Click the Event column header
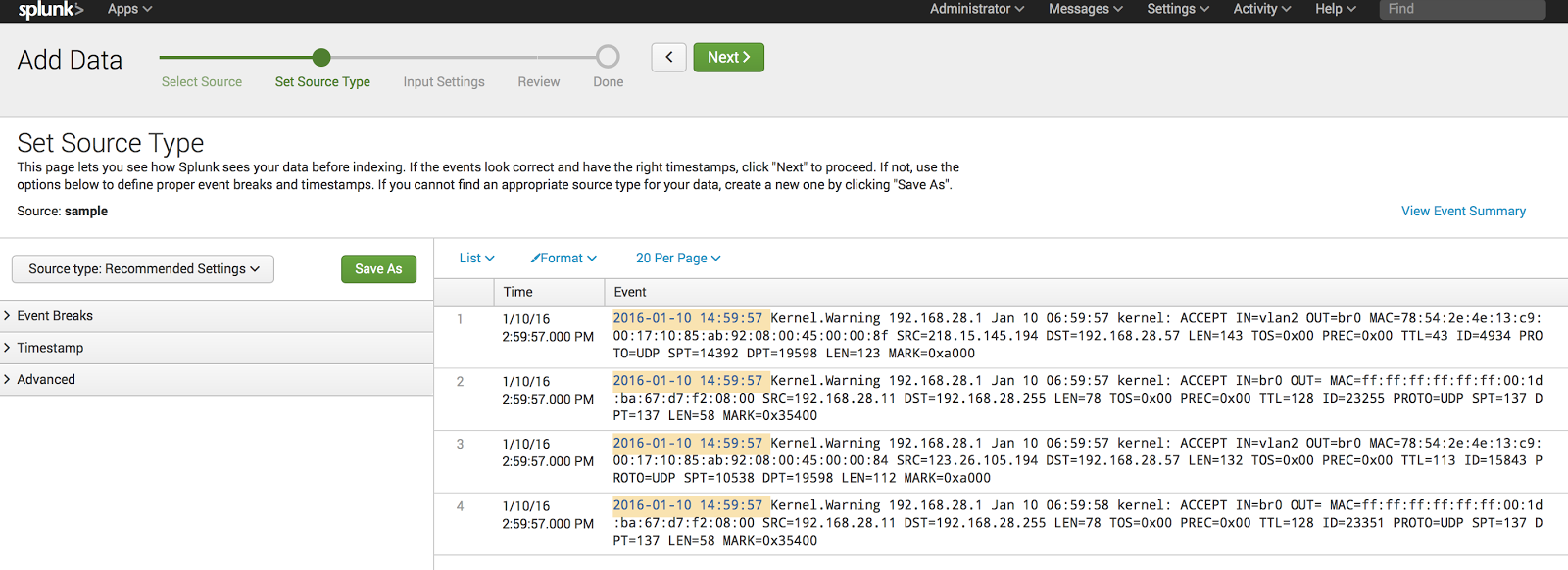The height and width of the screenshot is (570, 1568). [1086, 292]
